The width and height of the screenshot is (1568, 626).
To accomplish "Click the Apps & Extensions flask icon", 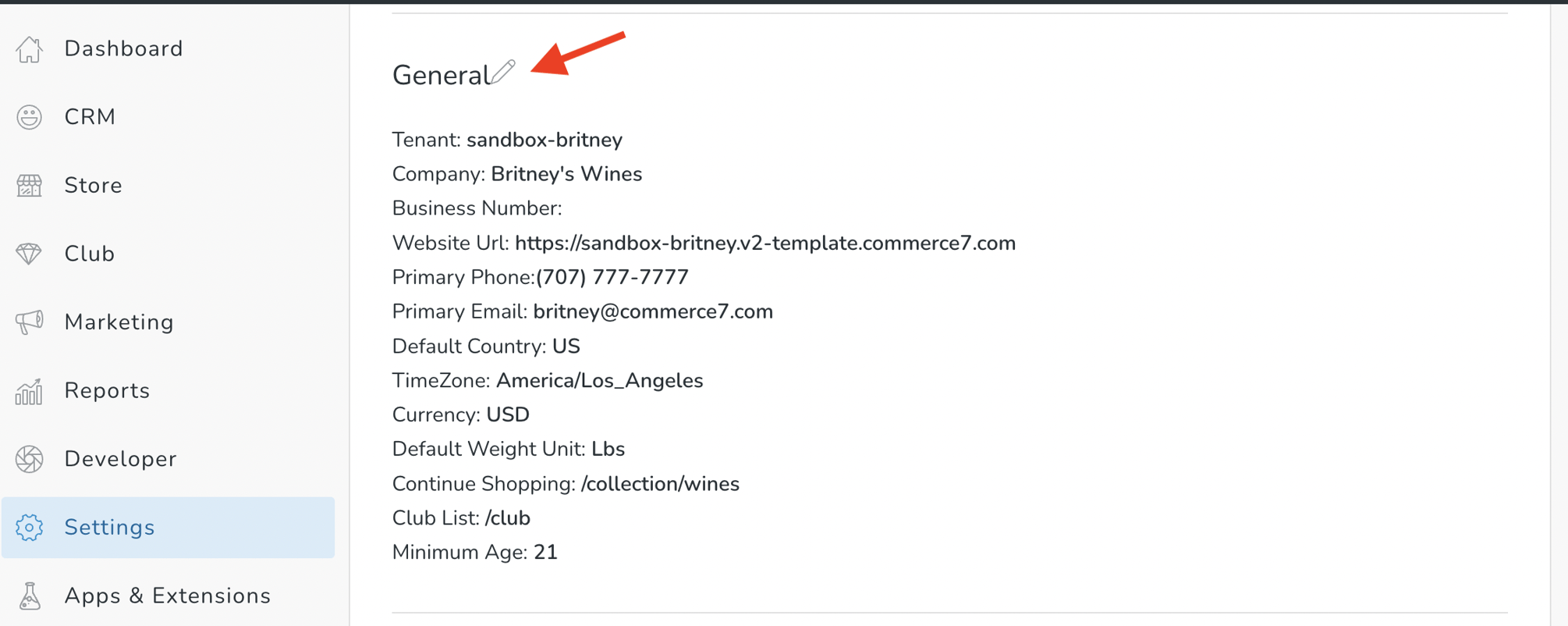I will pyautogui.click(x=30, y=596).
